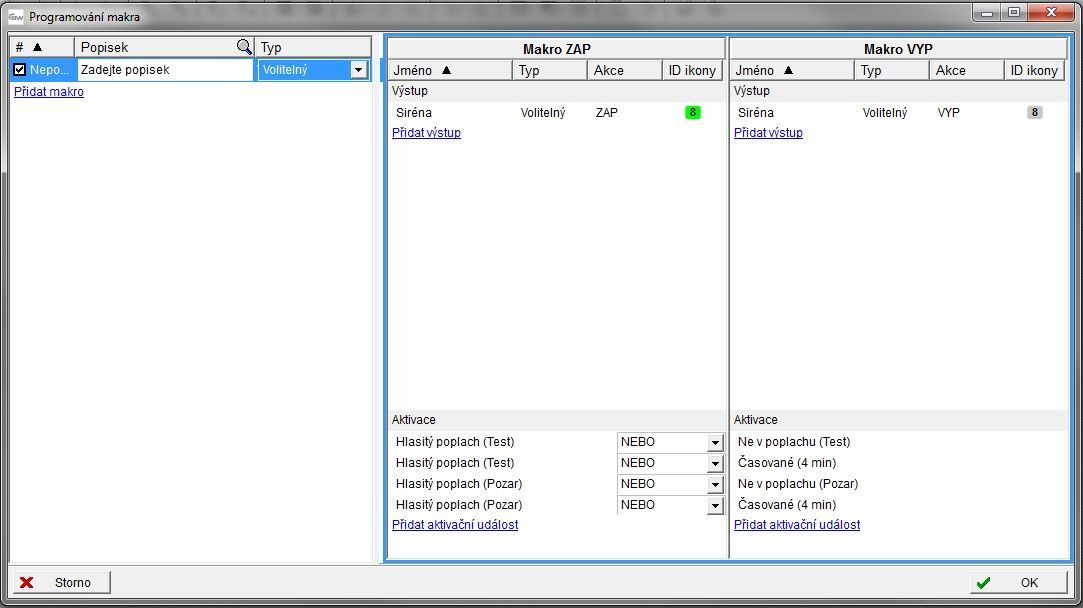This screenshot has height=608, width=1083.
Task: Add activation event in Makro ZAP
Action: 455,525
